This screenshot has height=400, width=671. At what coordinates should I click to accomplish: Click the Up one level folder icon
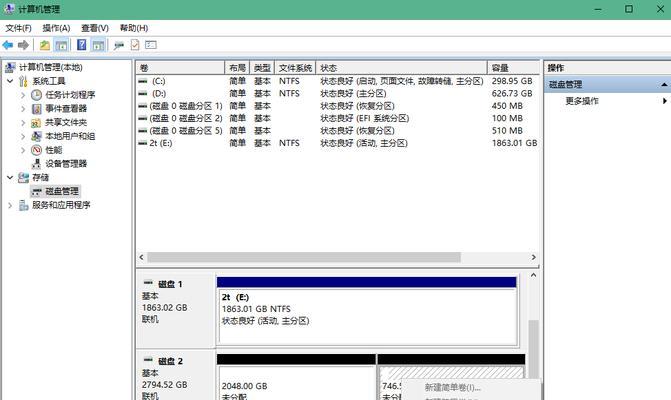[45, 45]
